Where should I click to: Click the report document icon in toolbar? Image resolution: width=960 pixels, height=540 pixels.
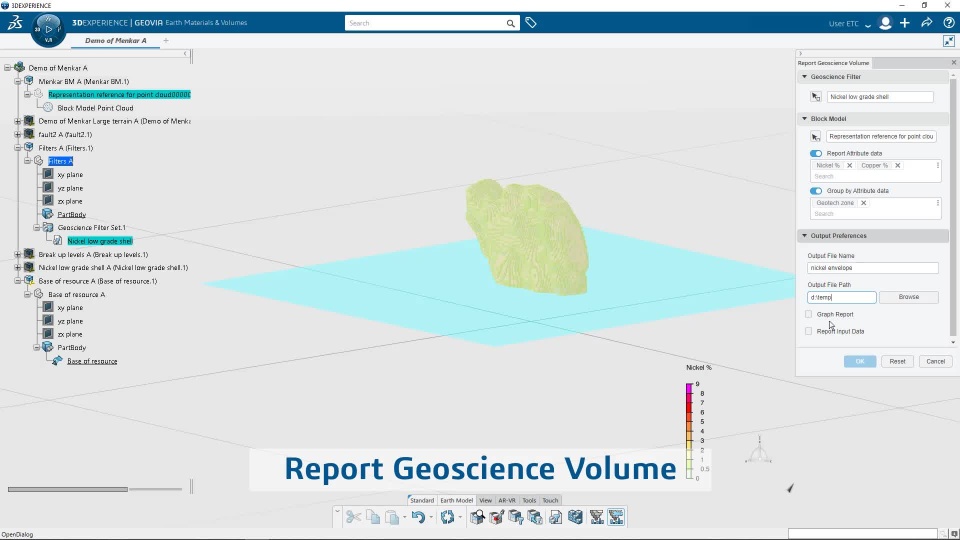pos(555,517)
